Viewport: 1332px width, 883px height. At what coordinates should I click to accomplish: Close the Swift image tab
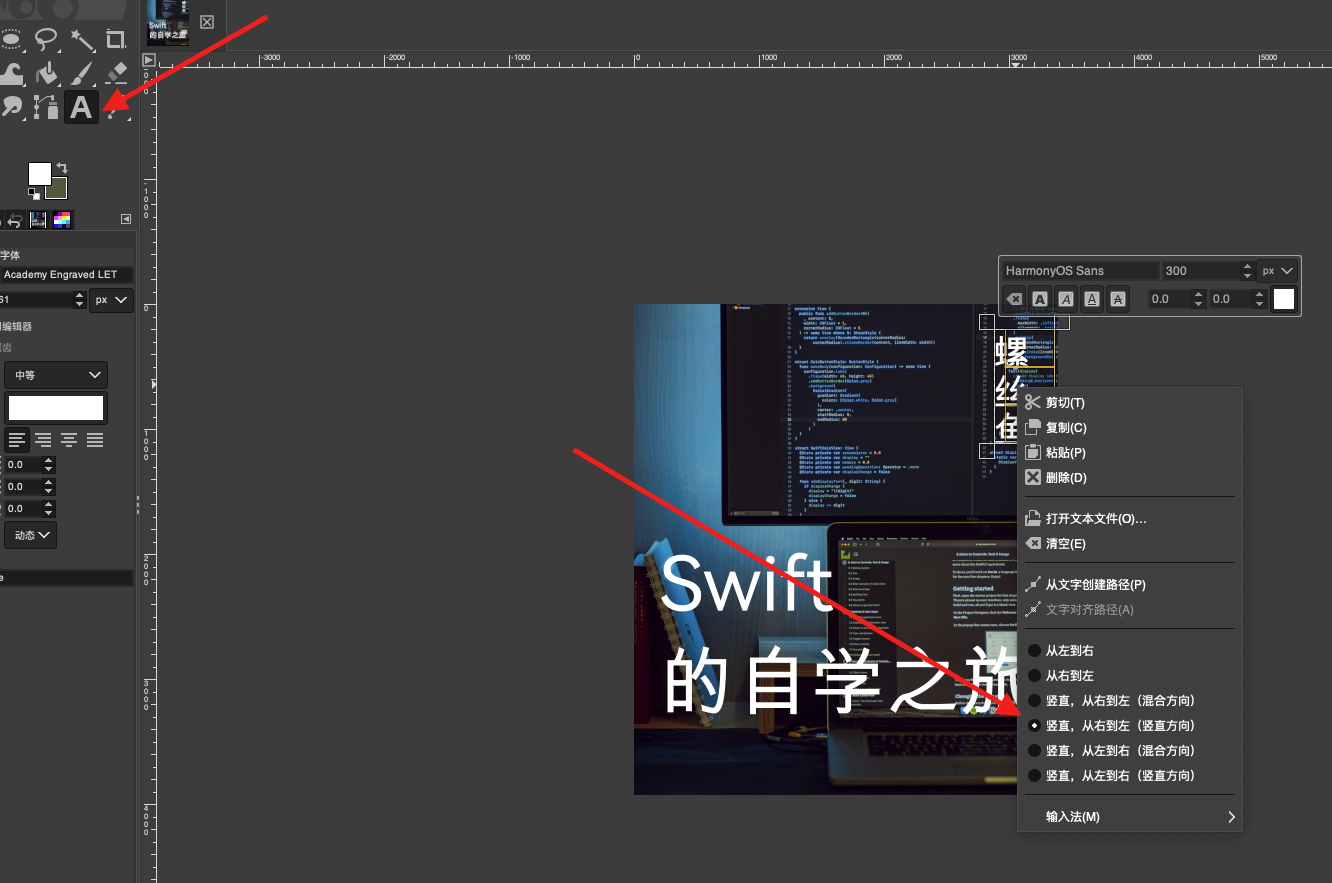click(207, 22)
